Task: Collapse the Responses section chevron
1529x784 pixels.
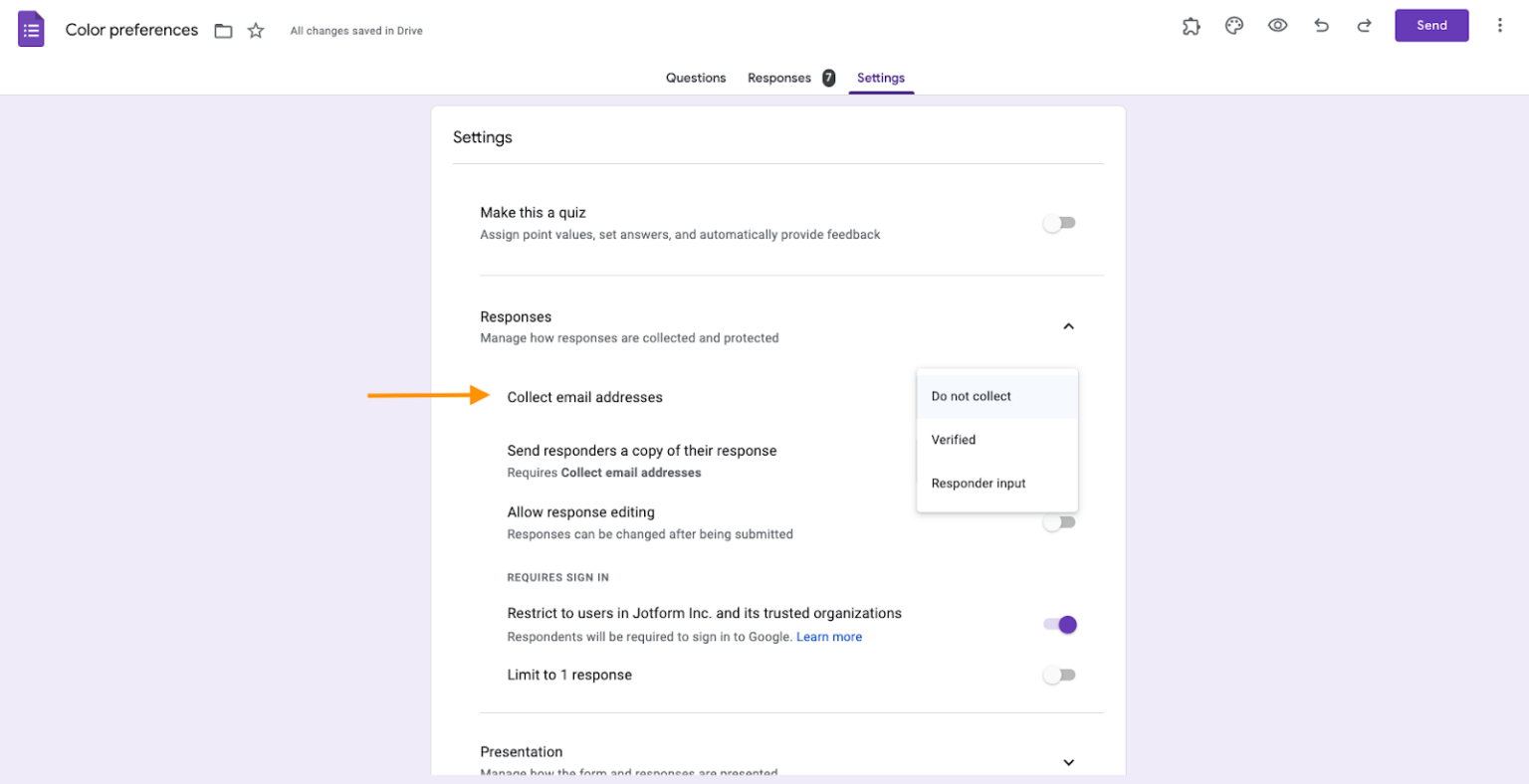Action: coord(1068,325)
